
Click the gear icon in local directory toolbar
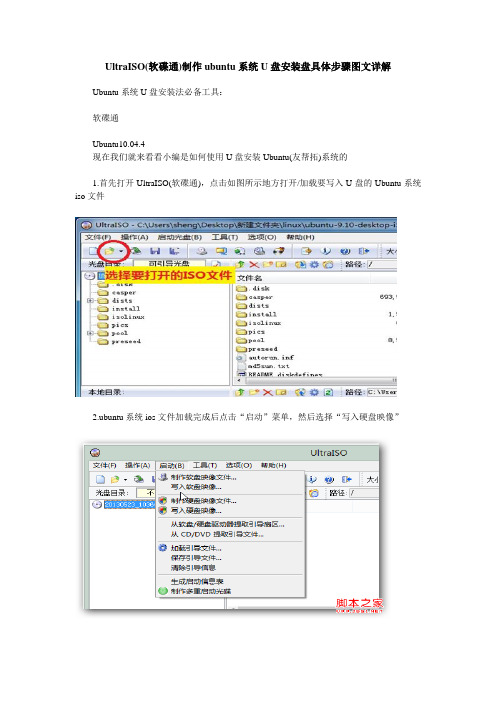point(314,393)
